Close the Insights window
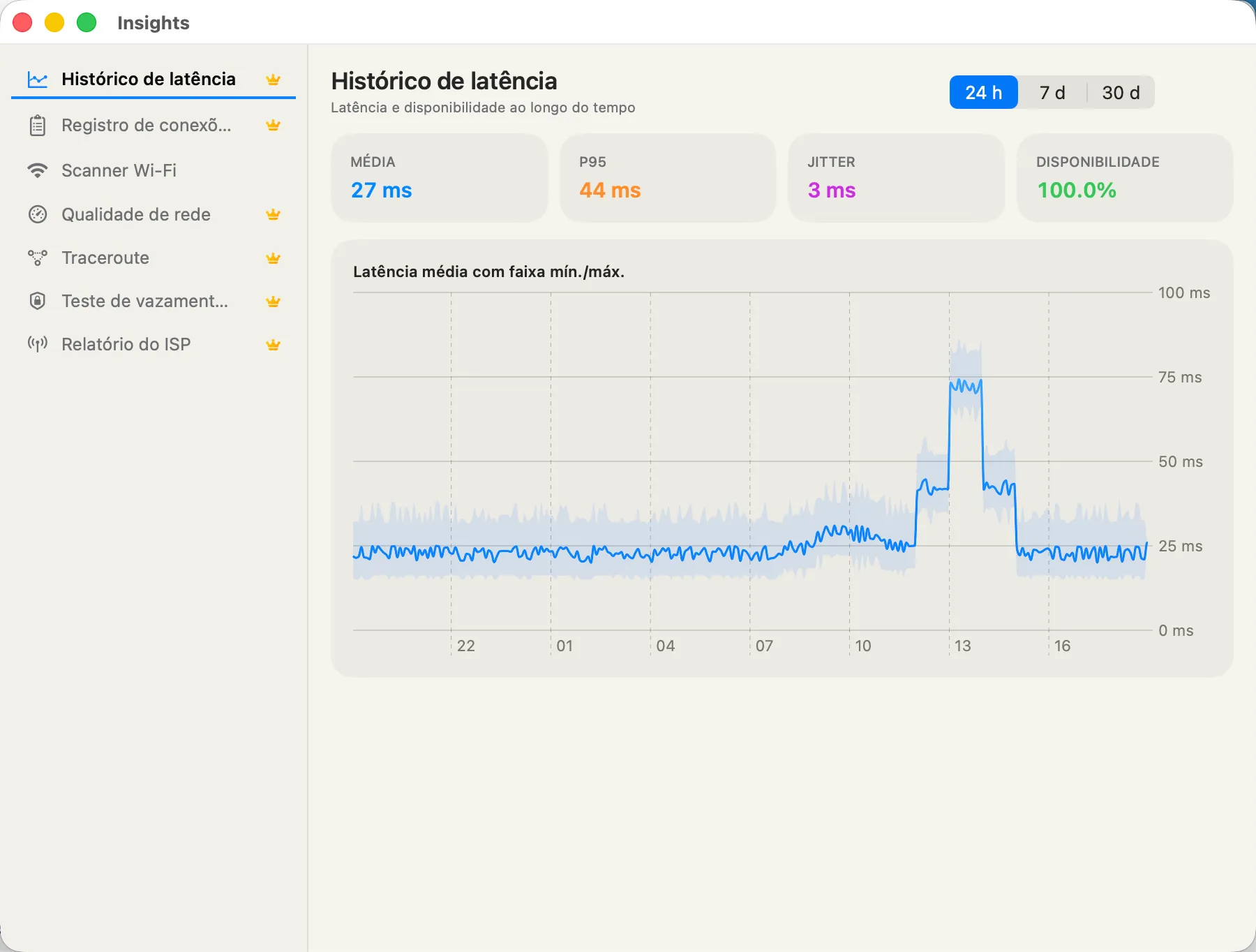The height and width of the screenshot is (952, 1256). click(22, 22)
